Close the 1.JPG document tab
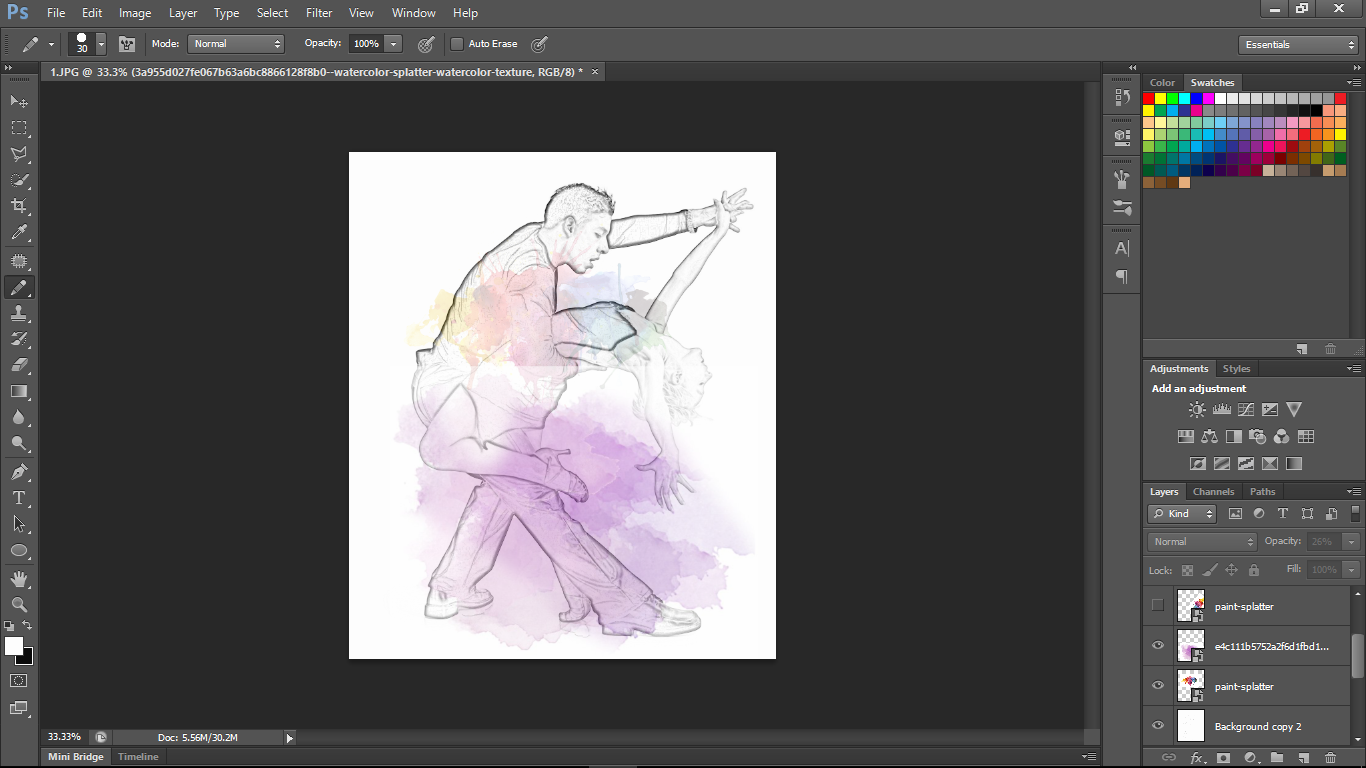Viewport: 1366px width, 768px height. click(x=595, y=71)
